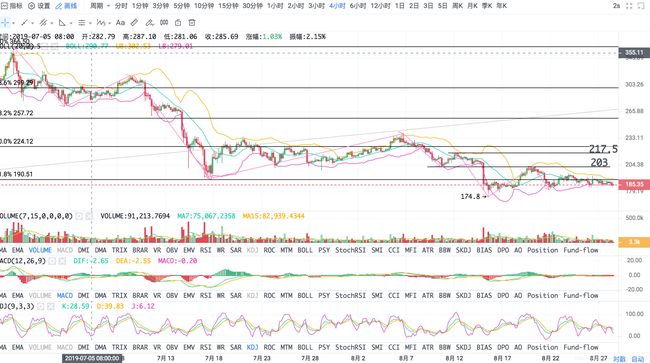The width and height of the screenshot is (650, 363).
Task: Close the MACD(12,26,9) indicator panel
Action: (62, 261)
